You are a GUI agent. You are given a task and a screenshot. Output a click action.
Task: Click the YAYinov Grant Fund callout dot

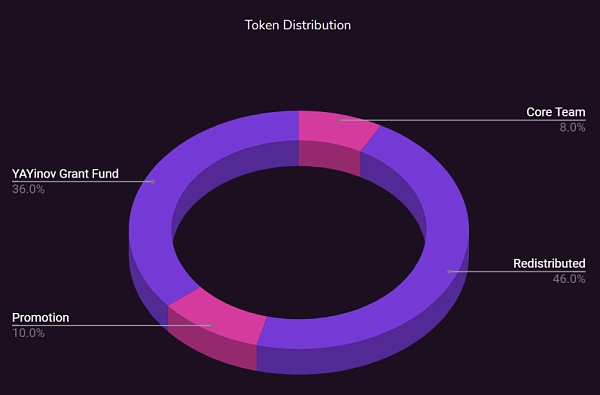pyautogui.click(x=153, y=181)
